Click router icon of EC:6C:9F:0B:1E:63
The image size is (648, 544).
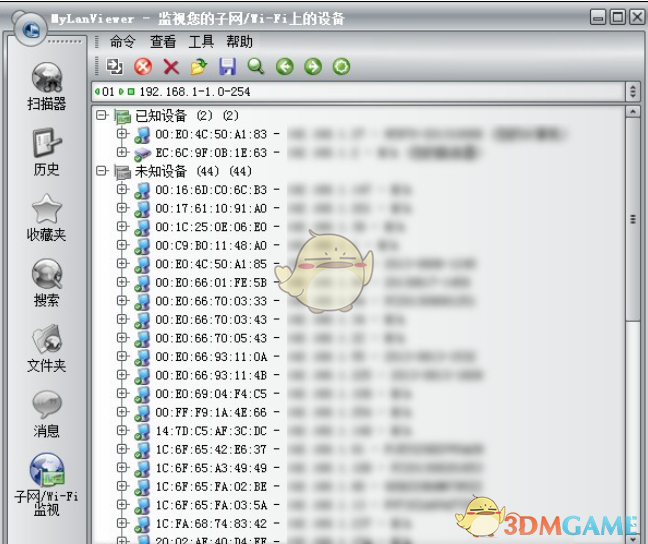[x=142, y=154]
